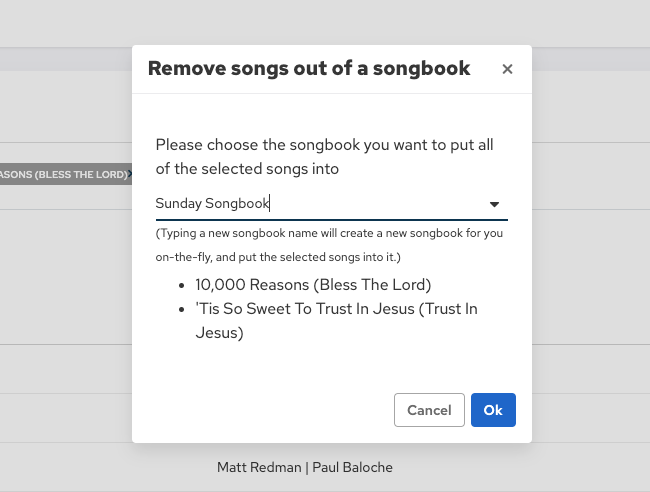
Task: Click the empty footer area left of Cancel
Action: [x=260, y=410]
